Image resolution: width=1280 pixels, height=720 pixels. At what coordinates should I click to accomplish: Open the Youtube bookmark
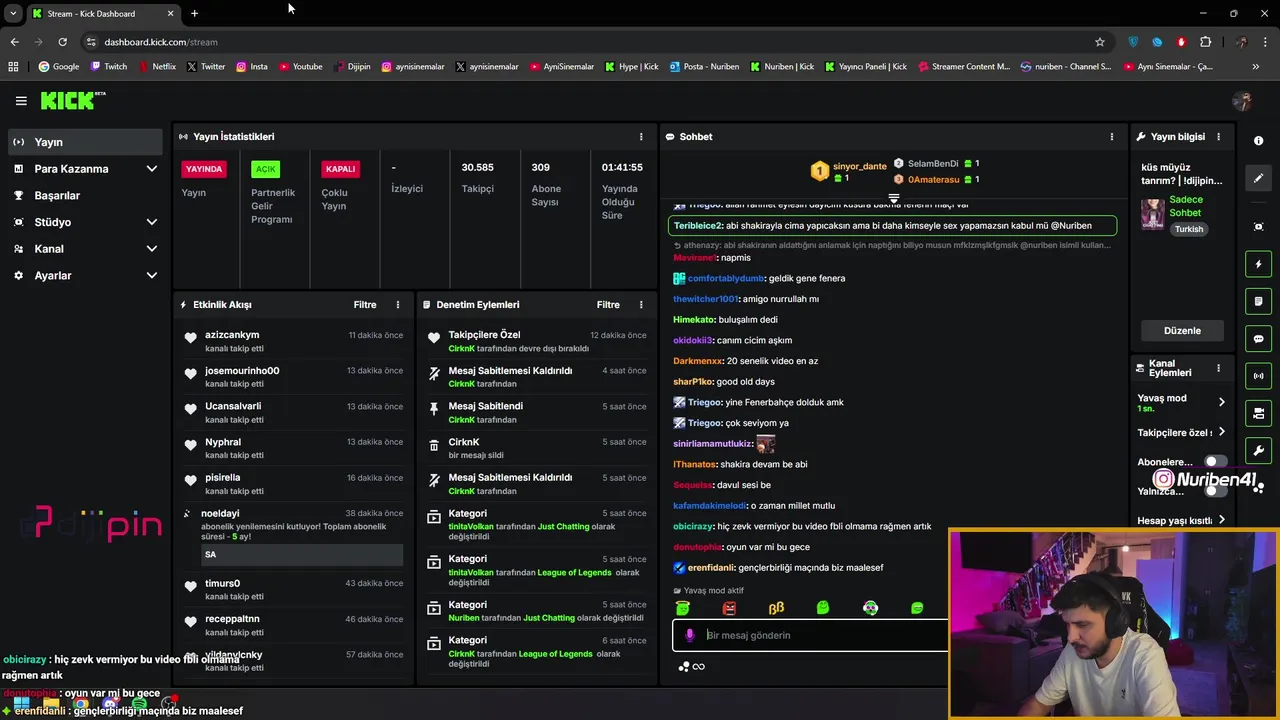click(x=300, y=67)
